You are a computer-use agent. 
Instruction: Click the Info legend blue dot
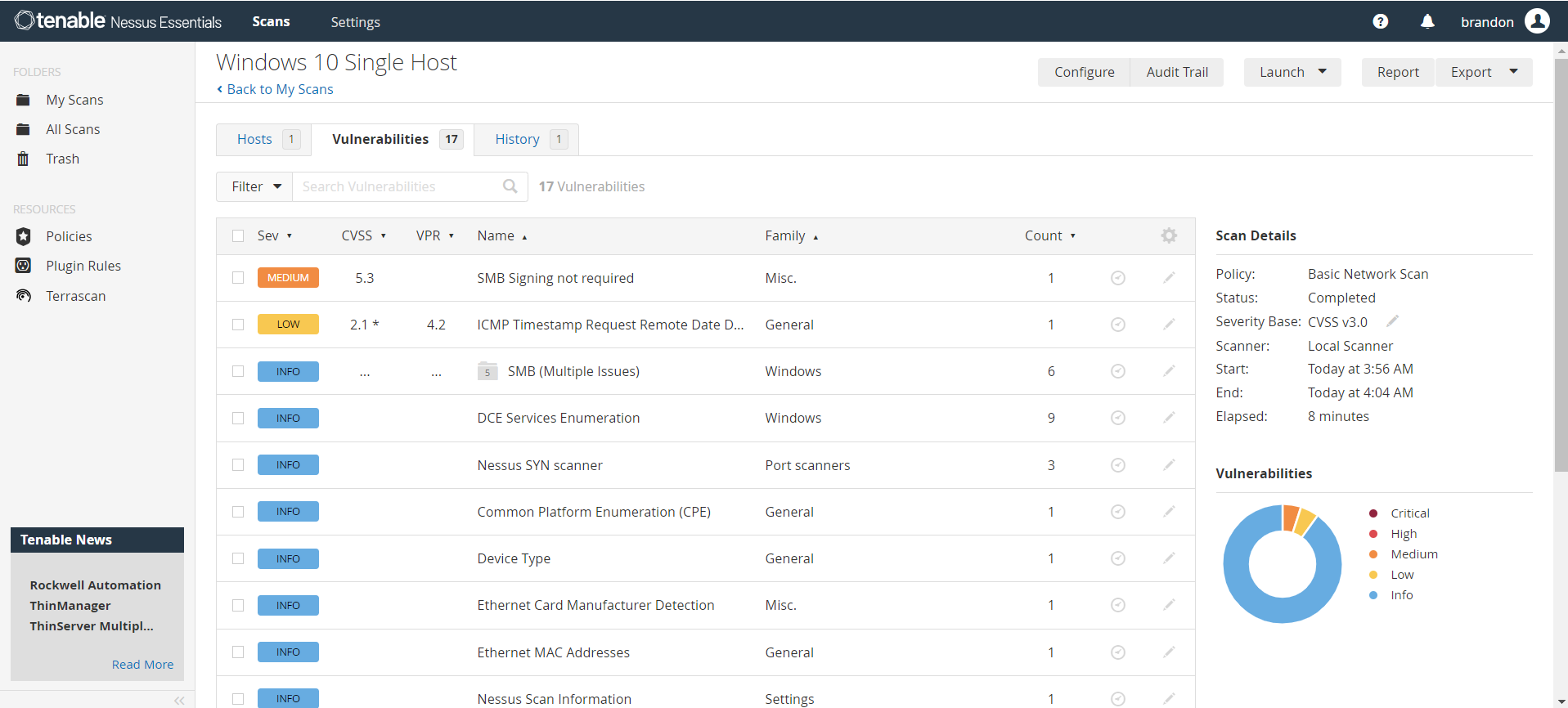coord(1373,595)
